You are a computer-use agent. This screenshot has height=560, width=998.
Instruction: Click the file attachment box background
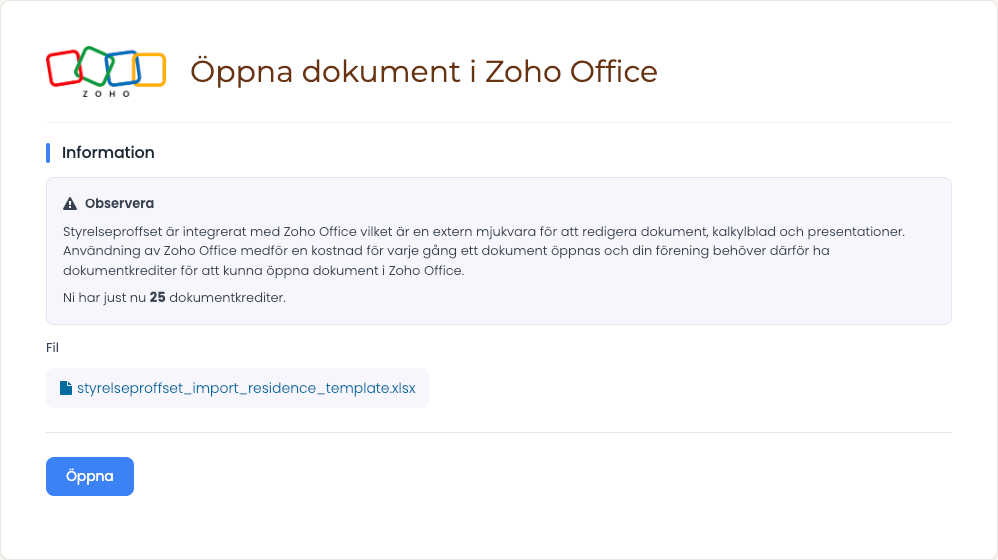click(237, 388)
